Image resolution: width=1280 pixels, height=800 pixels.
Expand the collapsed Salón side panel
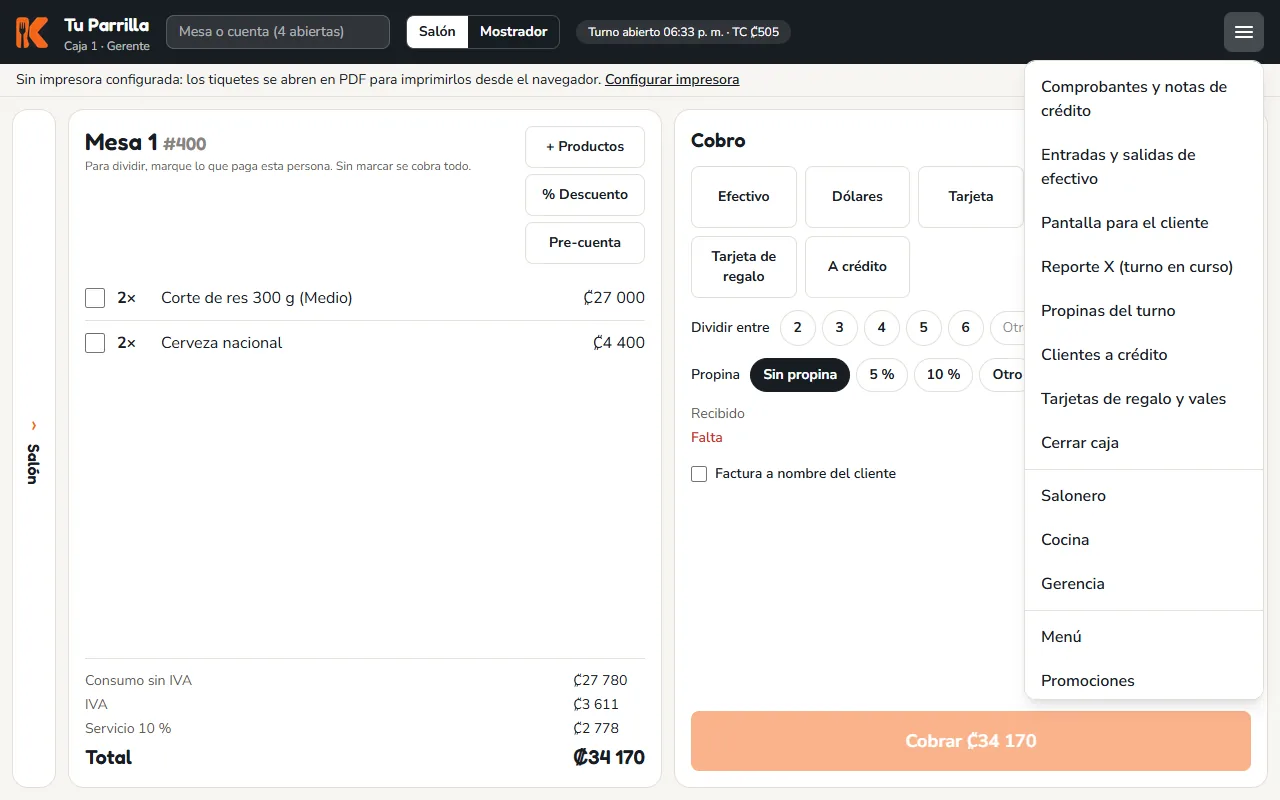(x=34, y=448)
